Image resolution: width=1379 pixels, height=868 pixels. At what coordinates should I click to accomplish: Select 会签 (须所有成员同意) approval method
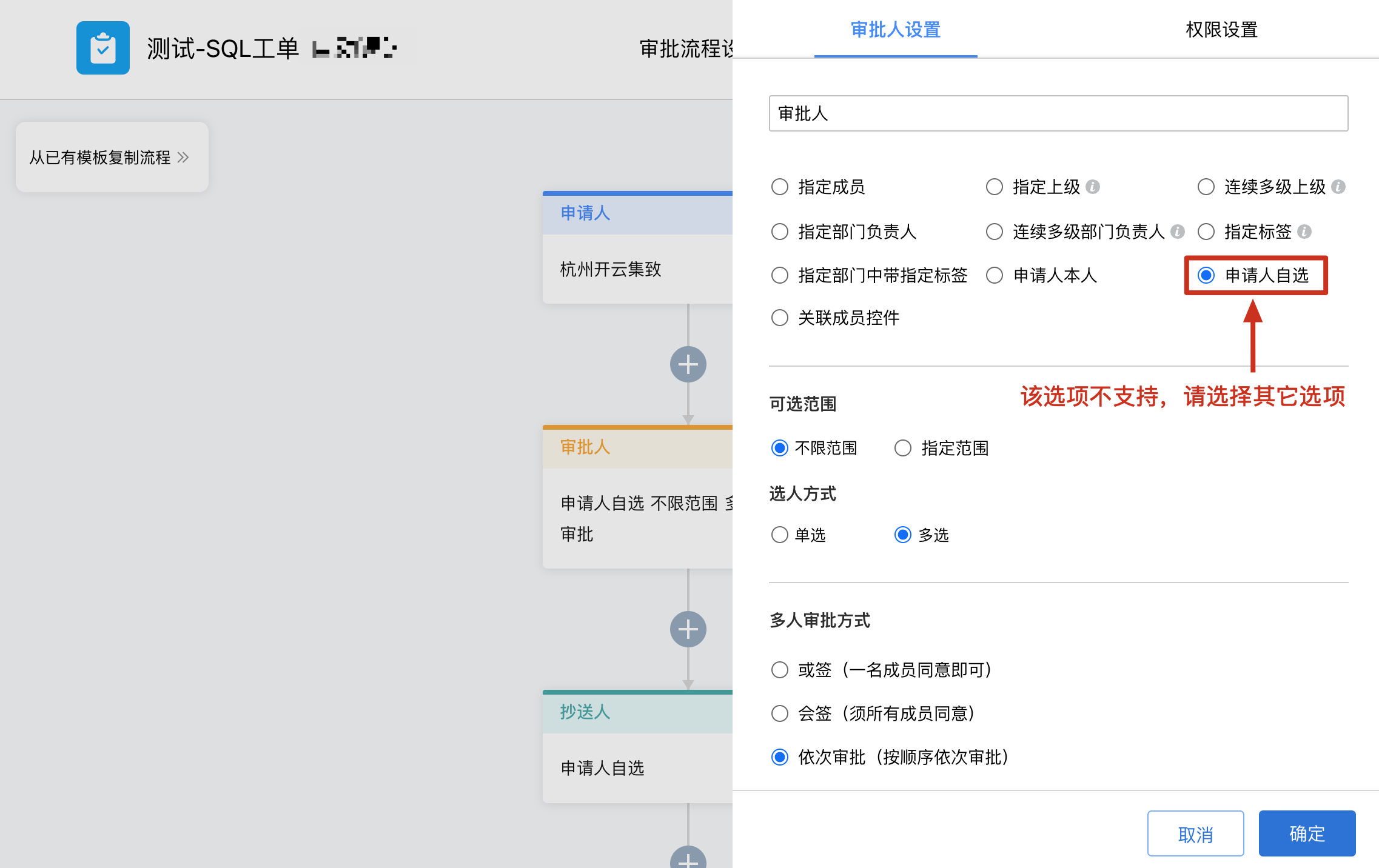[780, 713]
